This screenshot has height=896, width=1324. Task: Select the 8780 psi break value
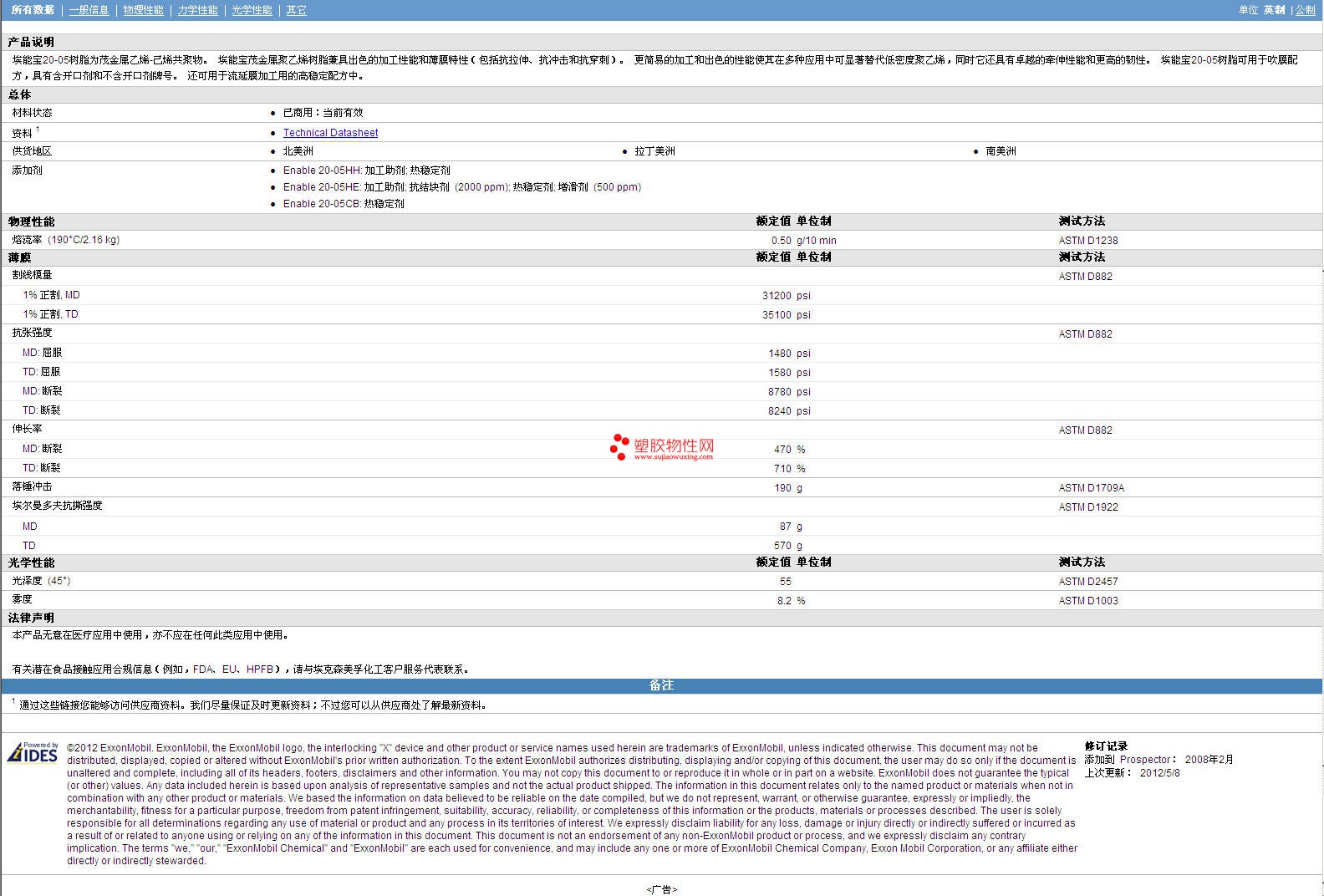pyautogui.click(x=789, y=392)
